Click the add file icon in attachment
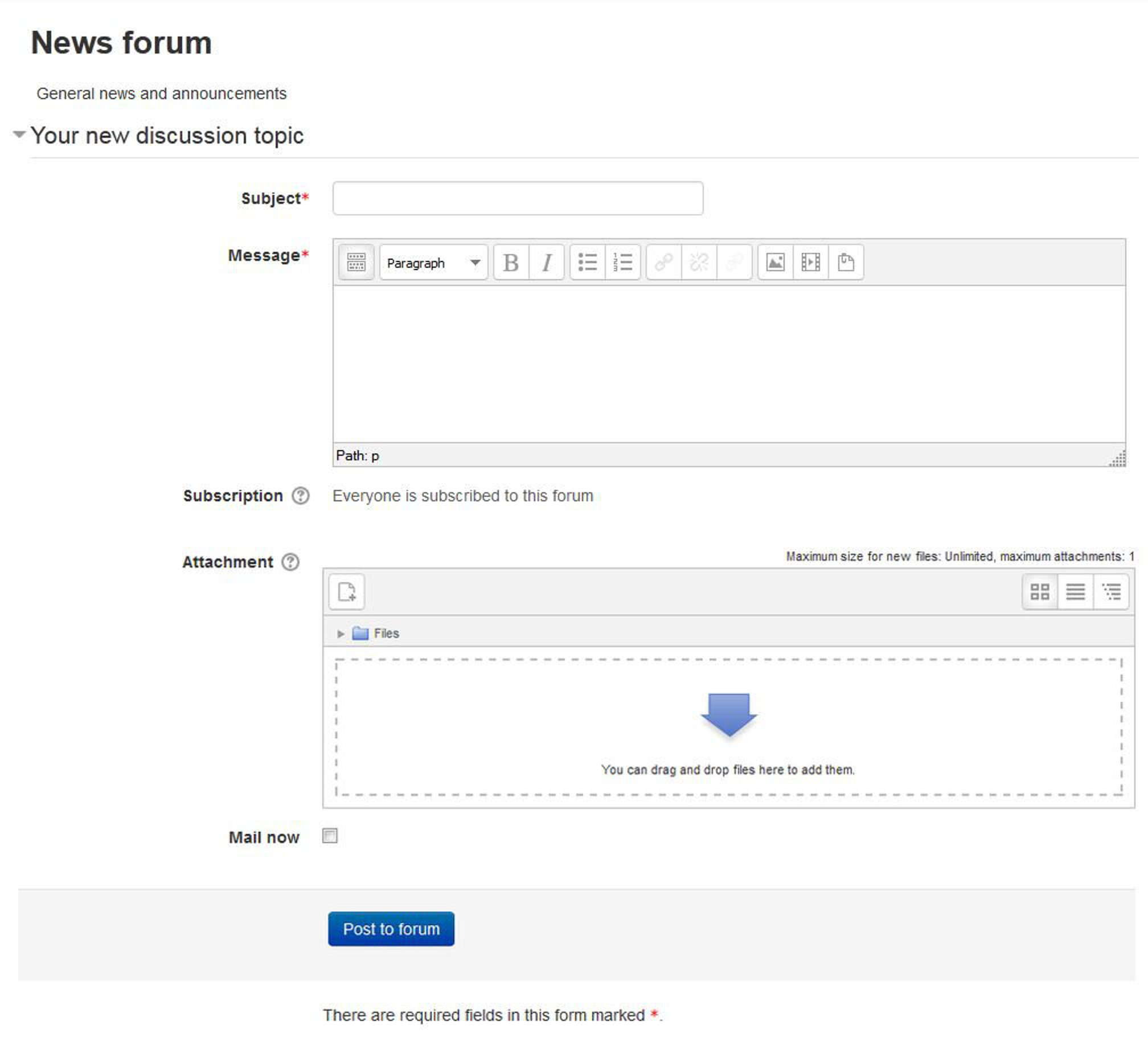Image resolution: width=1148 pixels, height=1038 pixels. 349,590
